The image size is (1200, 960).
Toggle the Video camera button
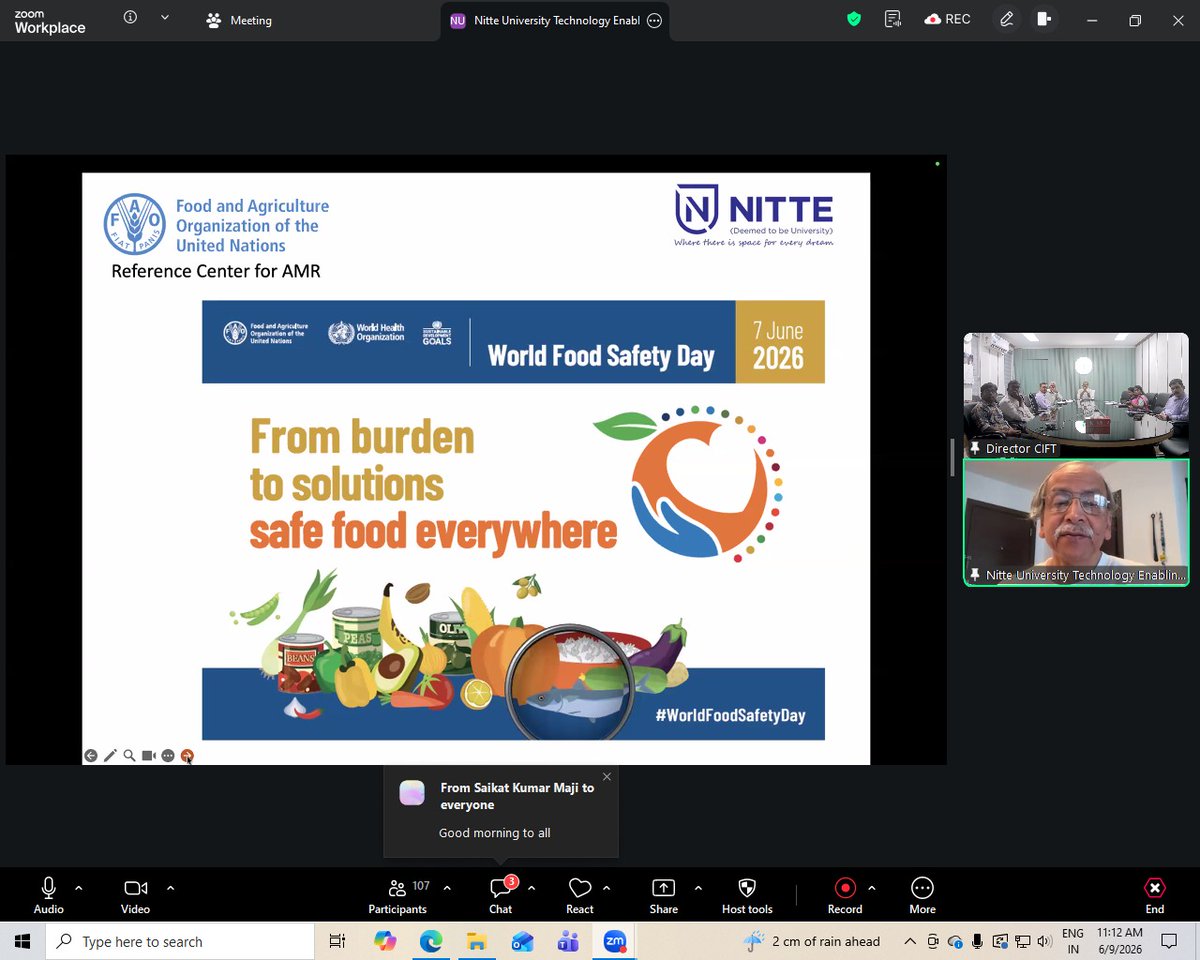tap(135, 896)
